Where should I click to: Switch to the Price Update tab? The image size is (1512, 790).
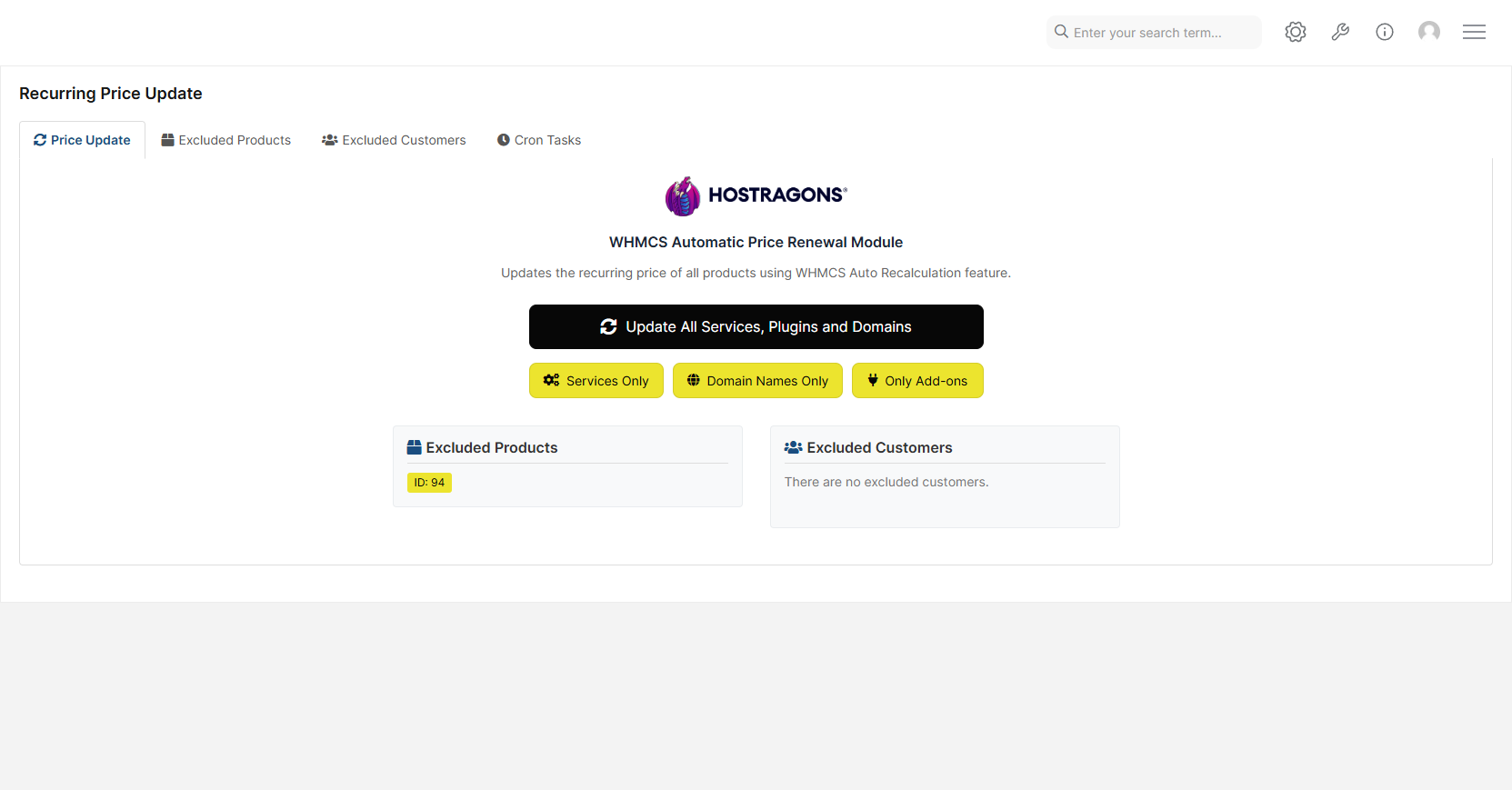pyautogui.click(x=83, y=140)
